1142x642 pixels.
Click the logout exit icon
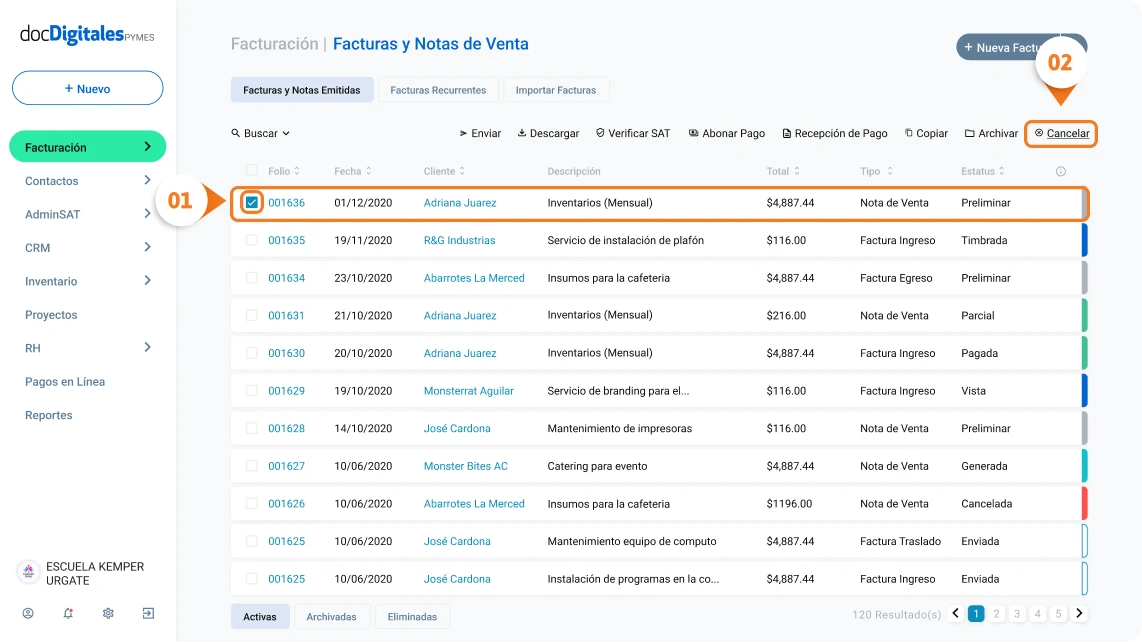[x=148, y=614]
